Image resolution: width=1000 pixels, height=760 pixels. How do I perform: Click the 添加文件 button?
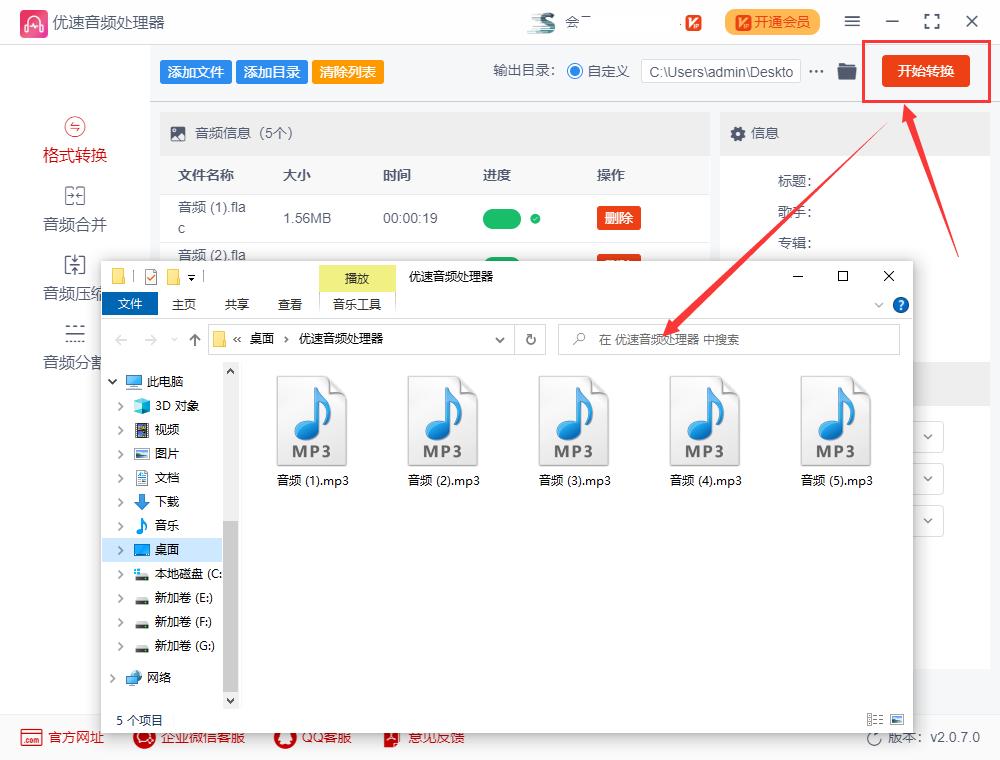[x=195, y=71]
